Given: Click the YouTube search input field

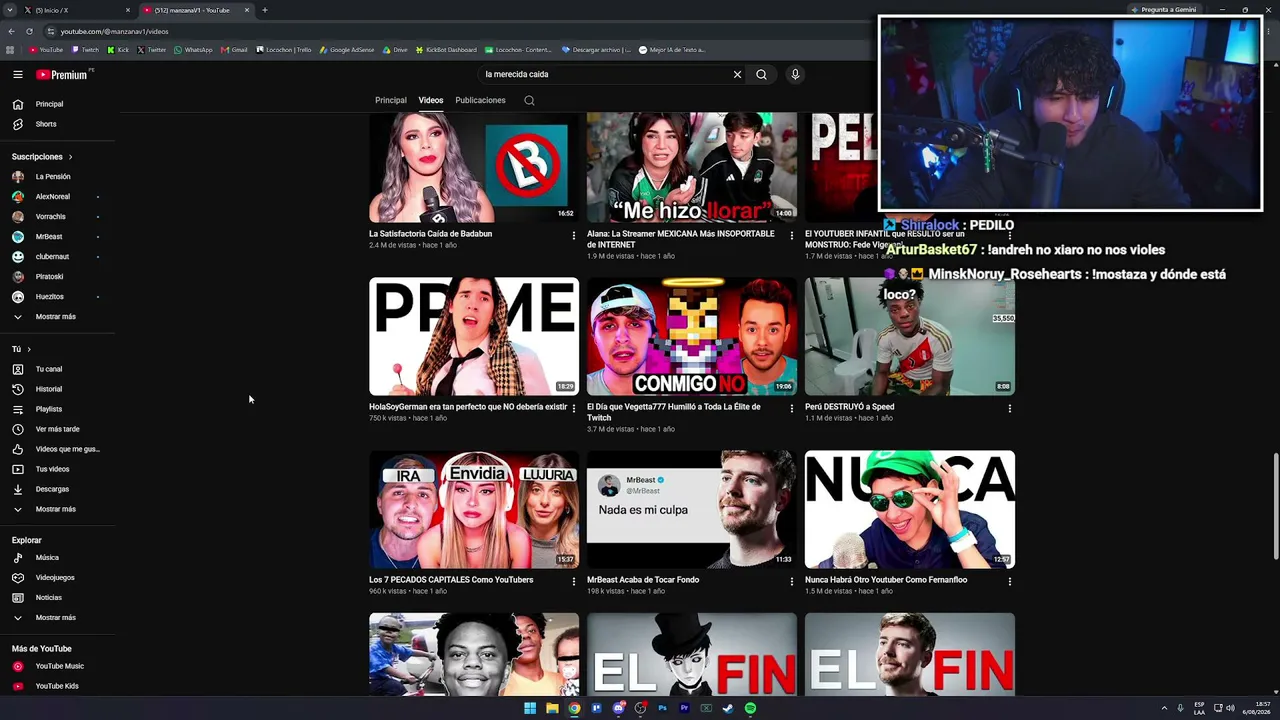Looking at the screenshot, I should (x=603, y=74).
